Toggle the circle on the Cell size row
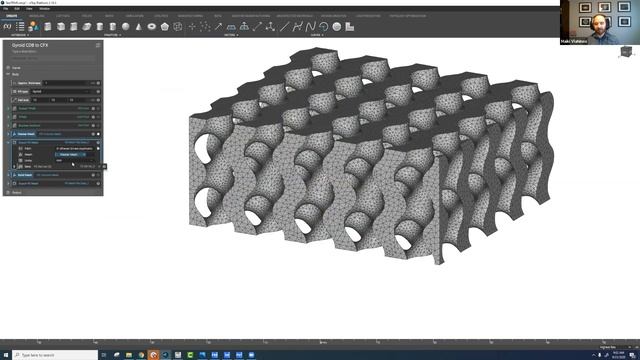Viewport: 640px width, 360px height. click(98, 100)
